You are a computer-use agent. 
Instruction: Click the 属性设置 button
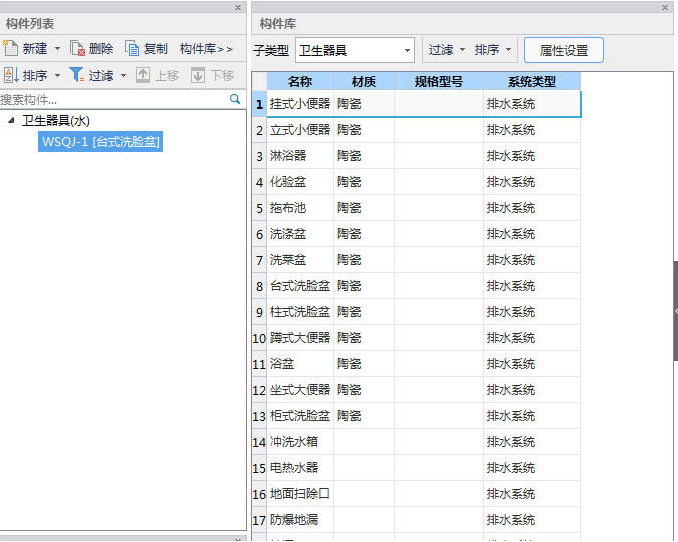pos(564,50)
